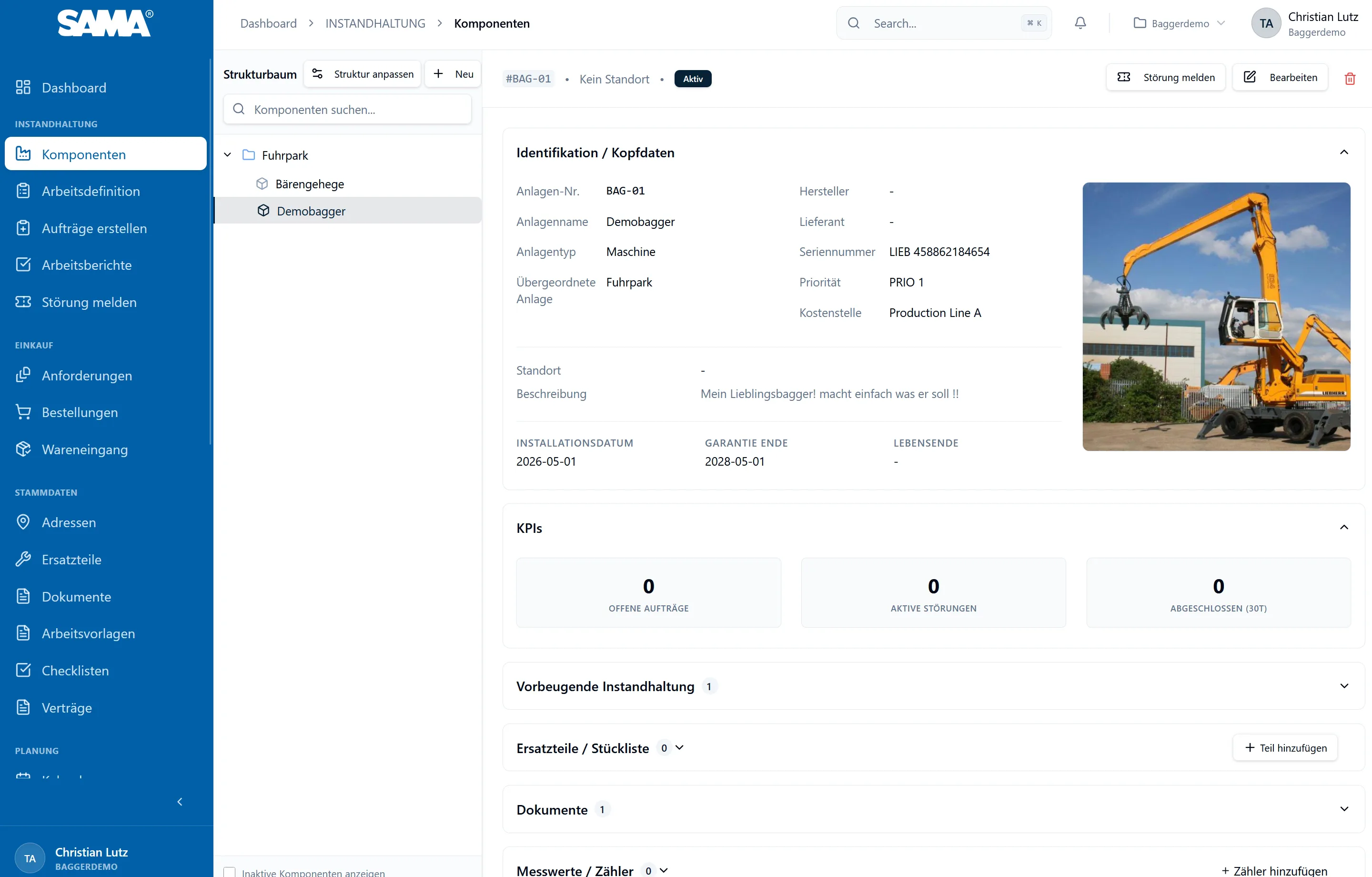Expand the Dokumente section chevron
1372x877 pixels.
click(1344, 809)
